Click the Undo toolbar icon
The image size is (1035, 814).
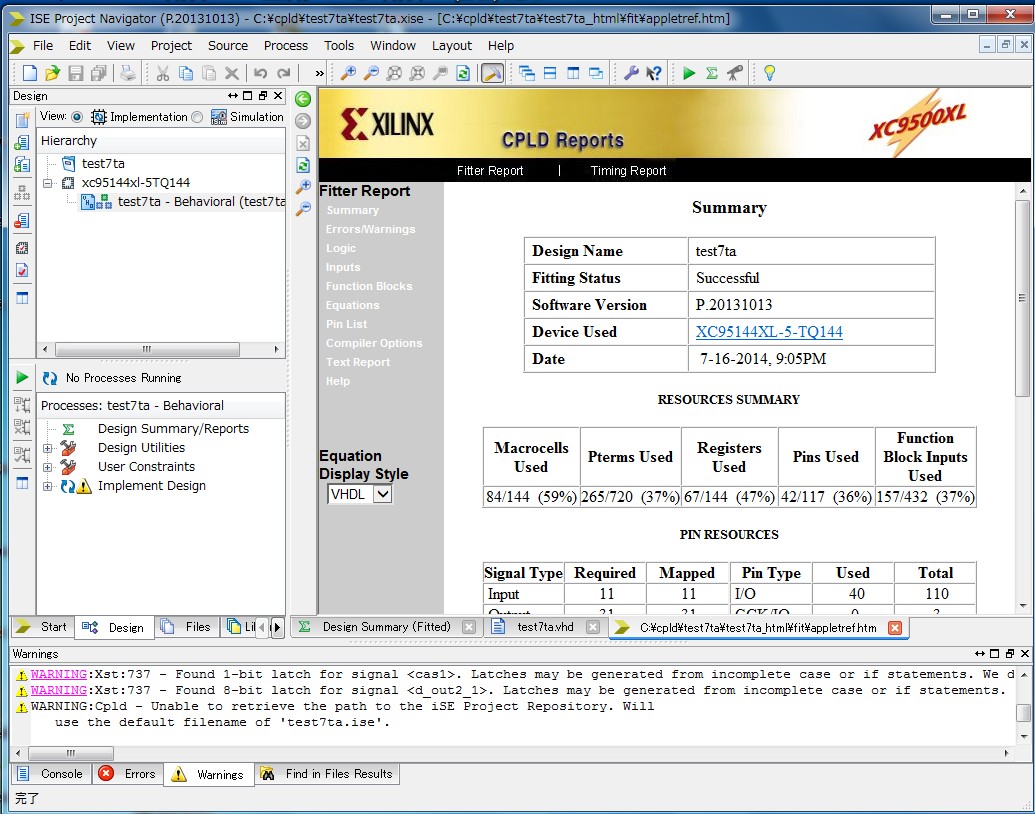(260, 73)
